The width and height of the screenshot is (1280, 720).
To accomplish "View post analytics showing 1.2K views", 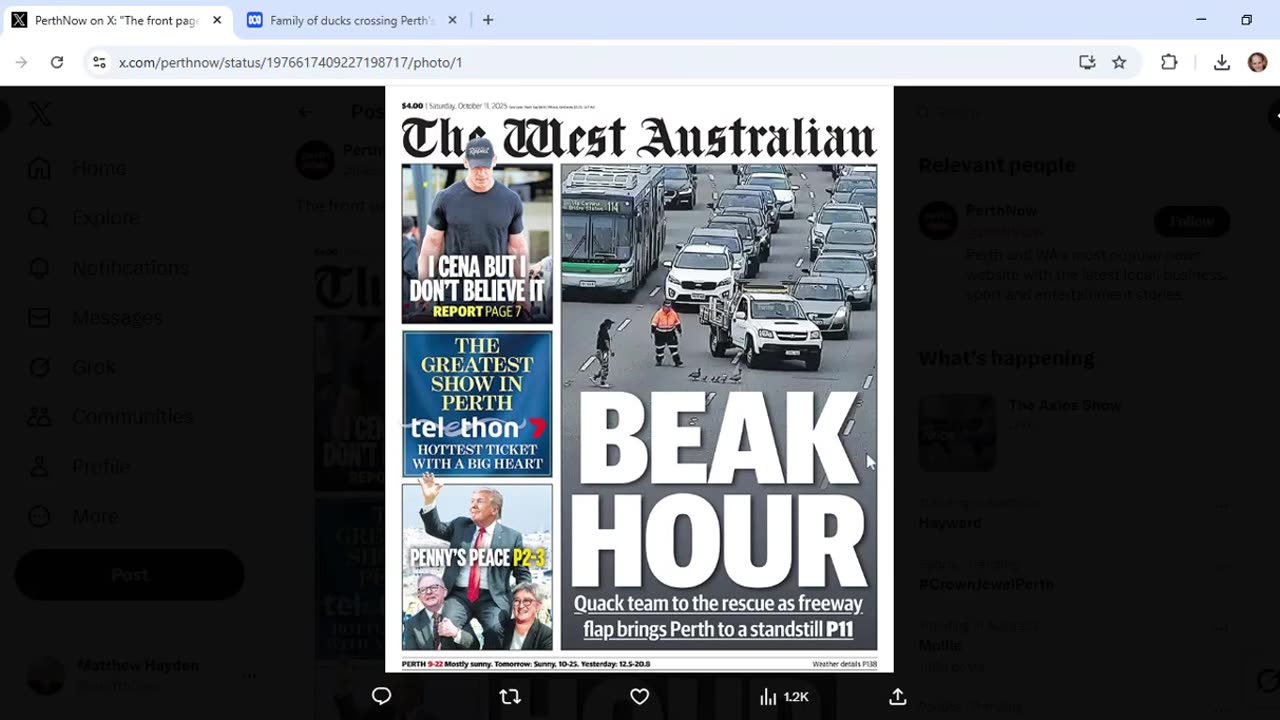I will tap(784, 696).
